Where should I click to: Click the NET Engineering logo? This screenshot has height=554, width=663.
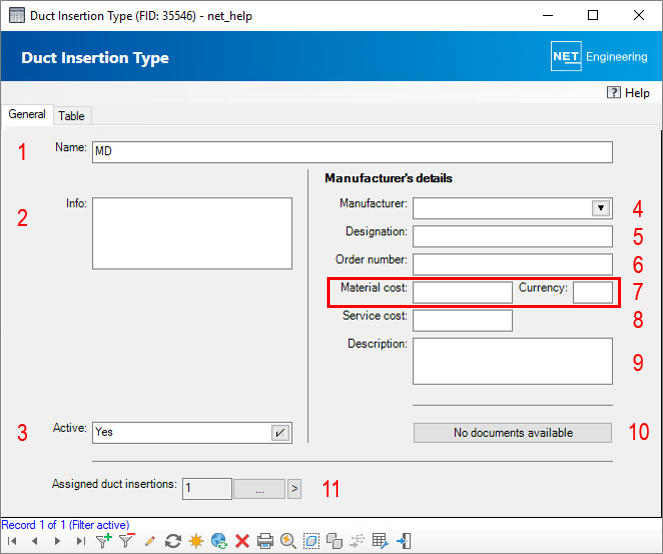(x=599, y=56)
